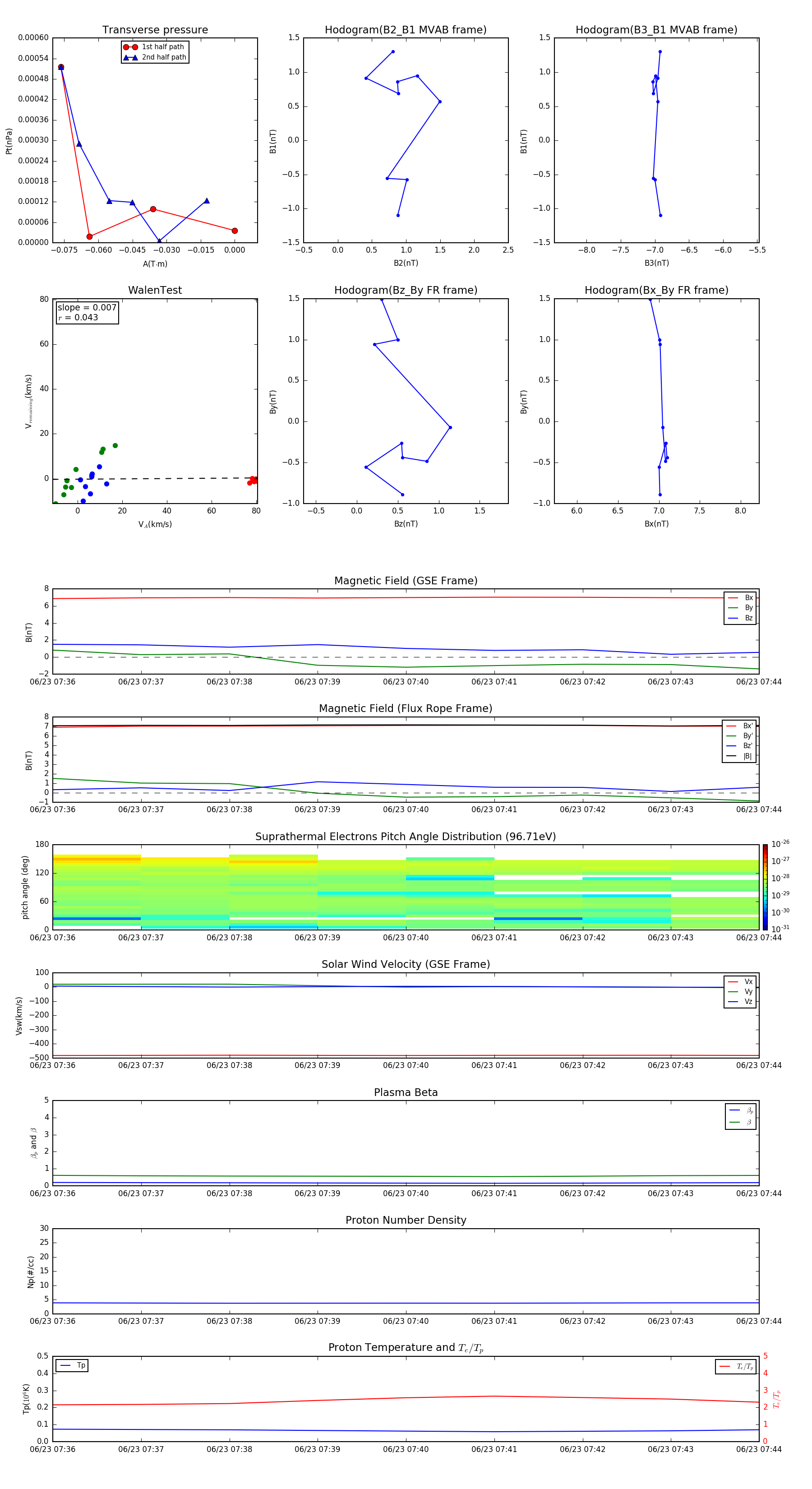Click the B3(nT) x-axis label

point(656,263)
